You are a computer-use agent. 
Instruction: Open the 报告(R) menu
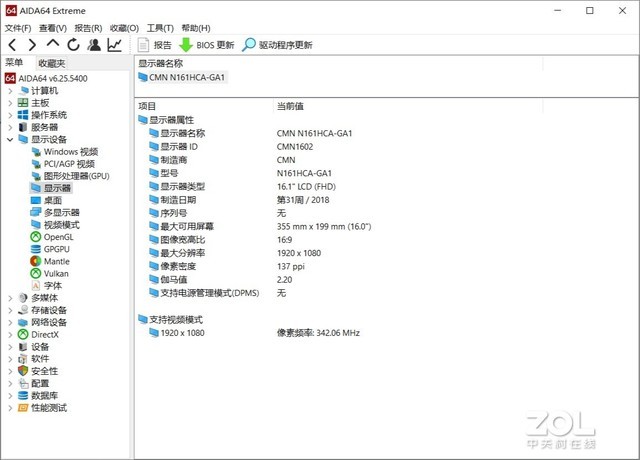[88, 28]
